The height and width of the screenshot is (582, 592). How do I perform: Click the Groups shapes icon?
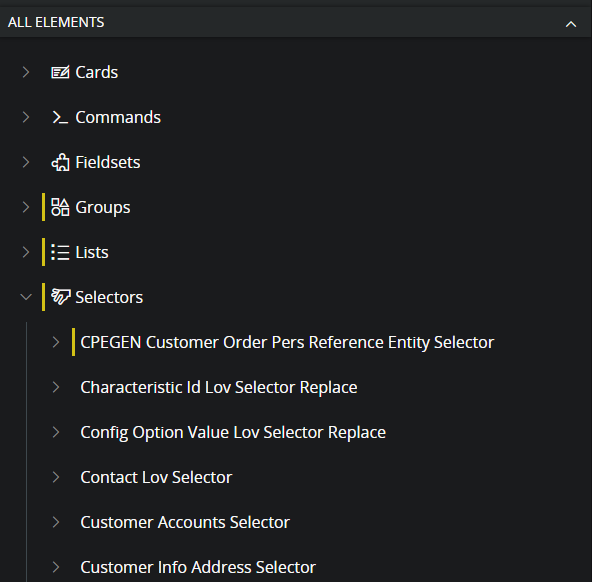[x=60, y=207]
